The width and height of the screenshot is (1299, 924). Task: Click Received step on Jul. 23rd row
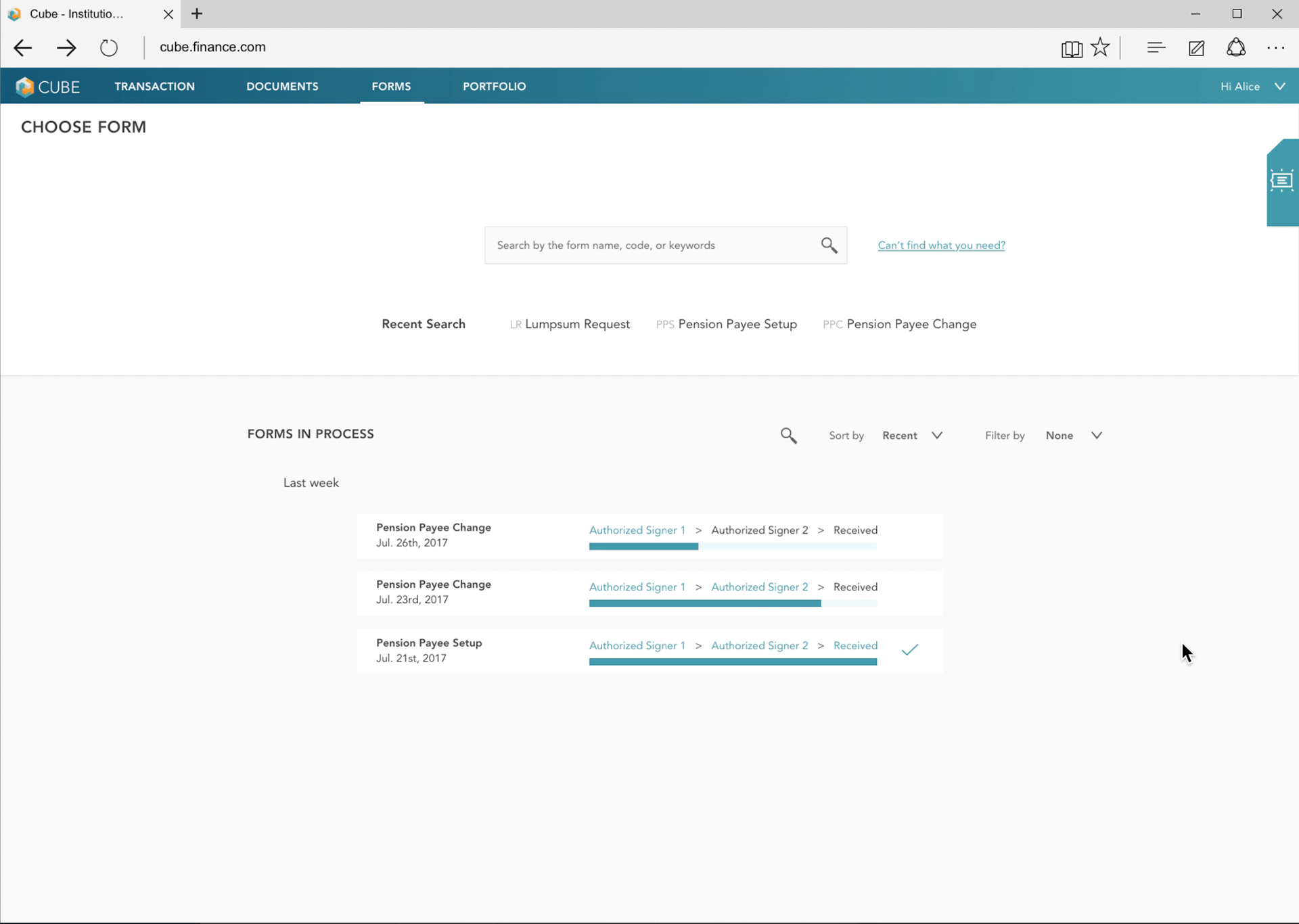pos(855,587)
